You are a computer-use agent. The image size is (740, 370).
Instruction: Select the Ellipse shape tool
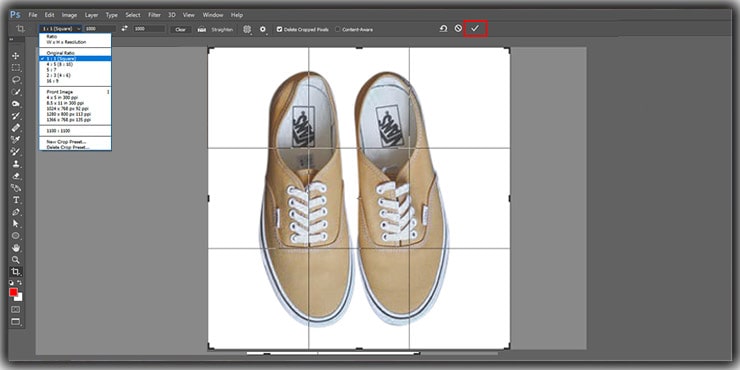(16, 235)
